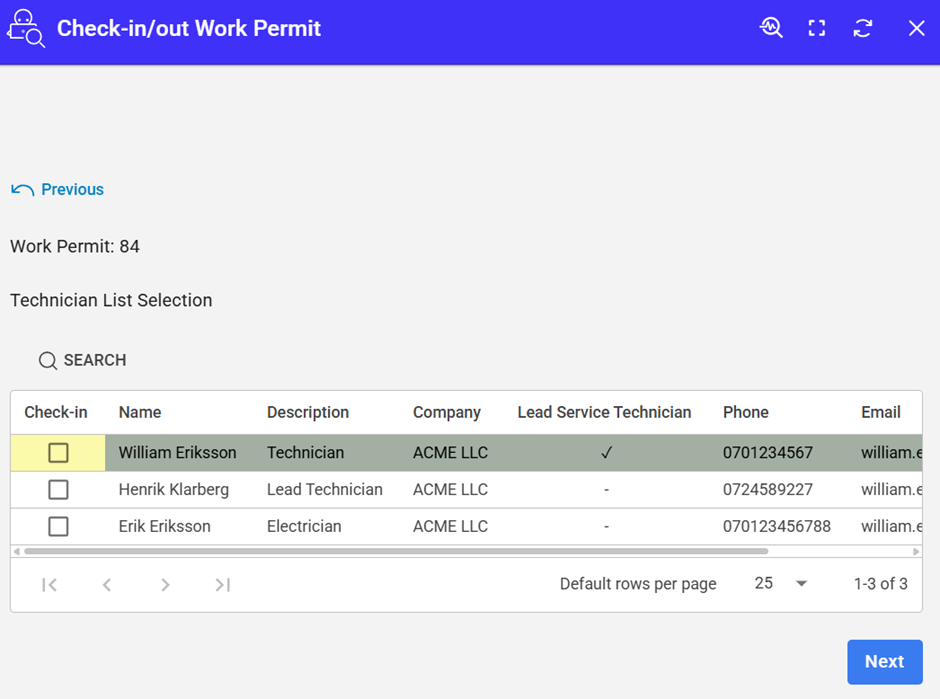Check in William Eriksson checkbox

(58, 453)
